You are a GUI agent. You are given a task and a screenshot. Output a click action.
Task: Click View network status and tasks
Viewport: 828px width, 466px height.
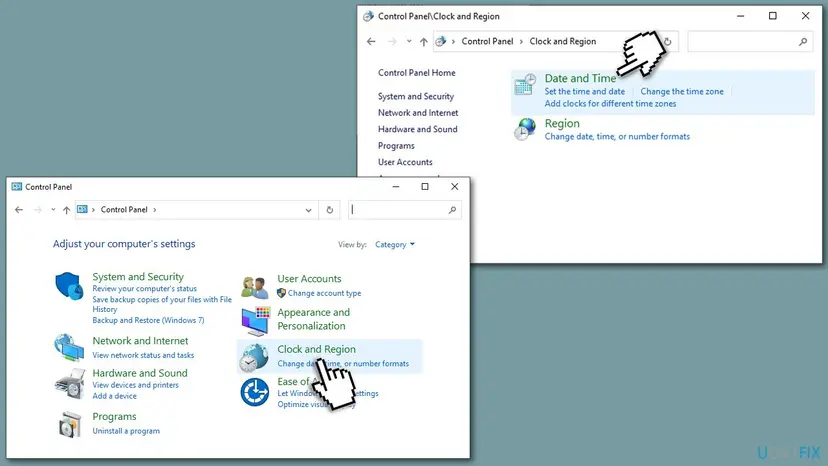pyautogui.click(x=143, y=355)
